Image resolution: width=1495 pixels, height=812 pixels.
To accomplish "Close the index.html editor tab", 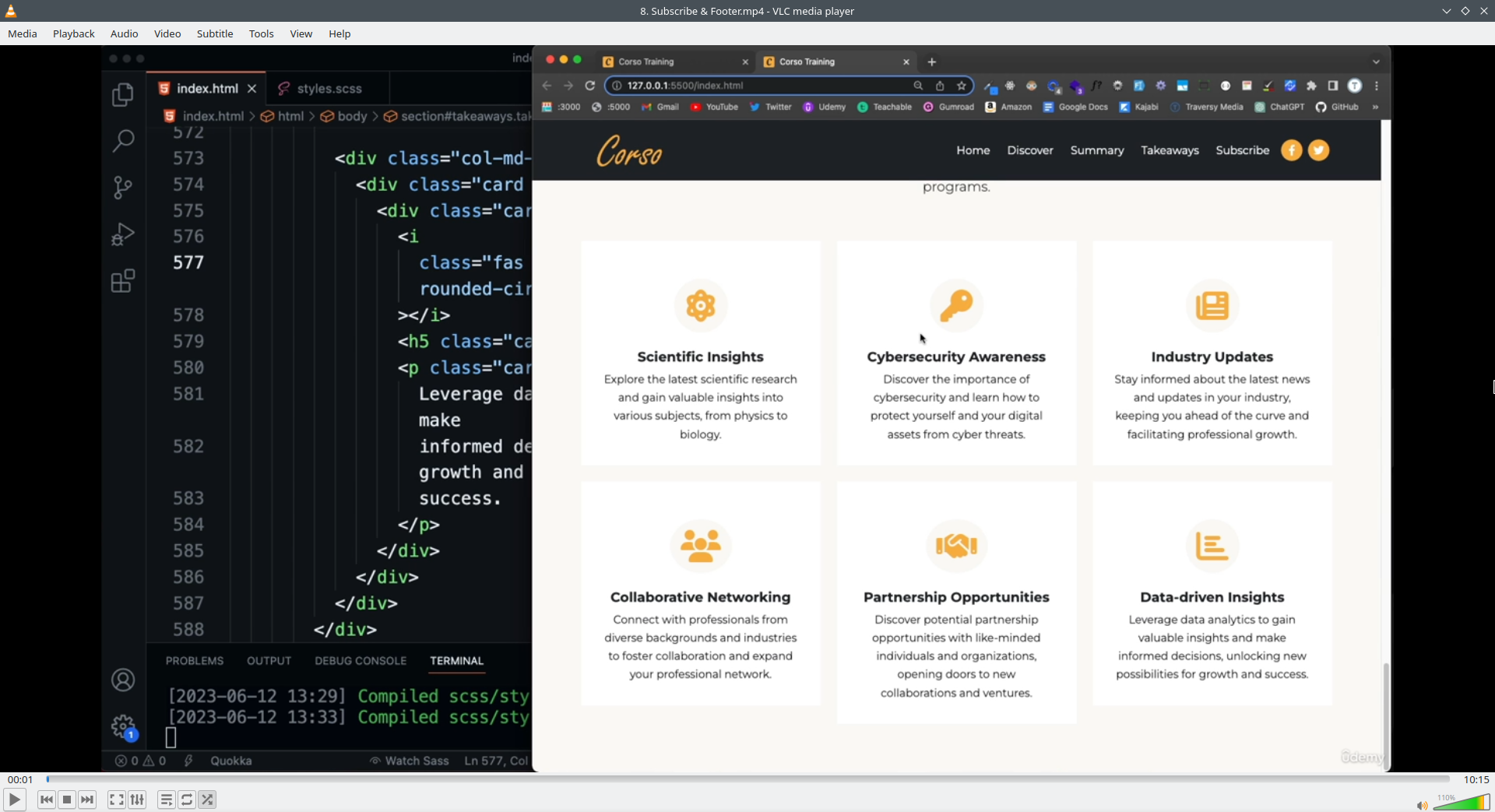I will pos(252,89).
